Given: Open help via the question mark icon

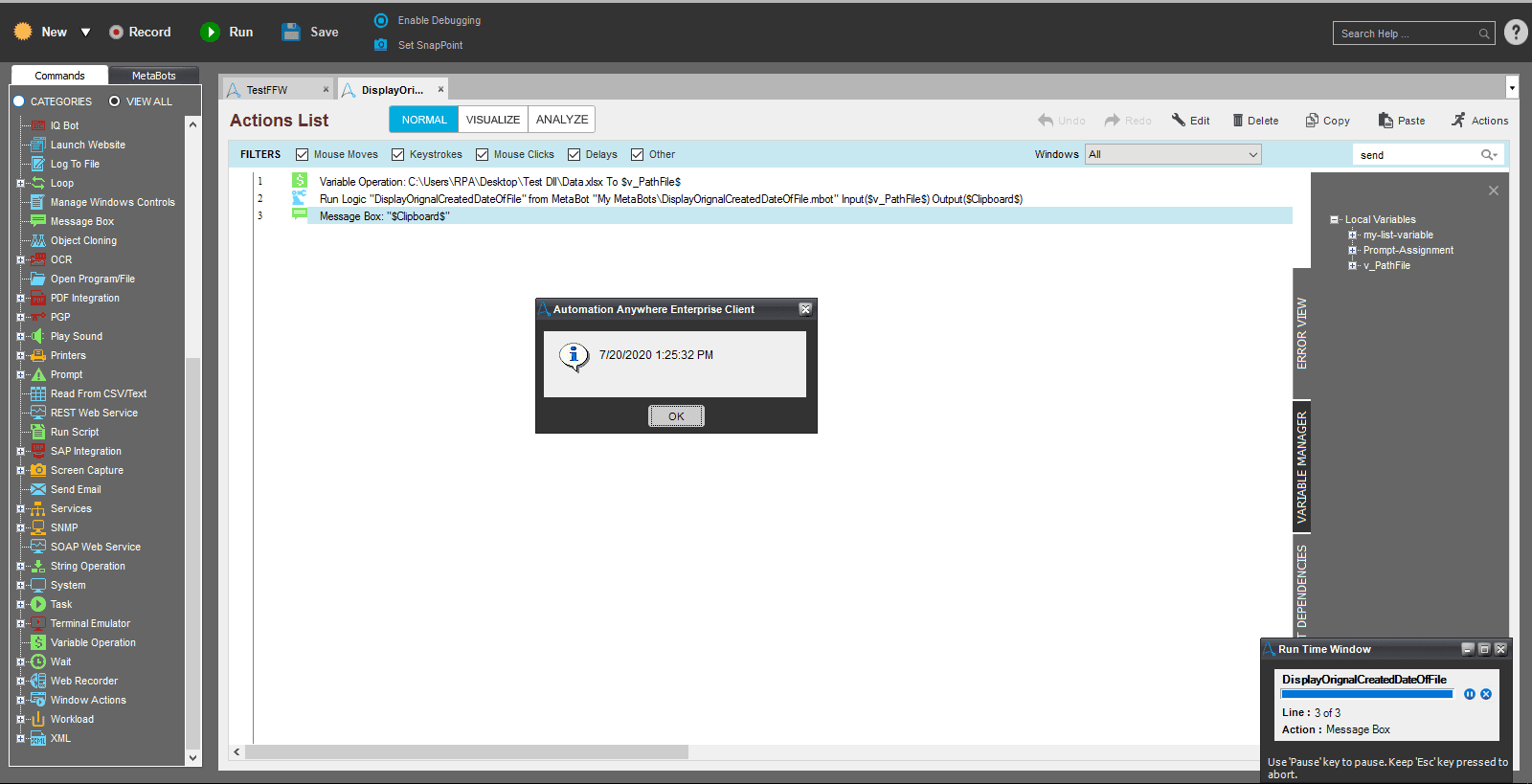Looking at the screenshot, I should click(1516, 33).
